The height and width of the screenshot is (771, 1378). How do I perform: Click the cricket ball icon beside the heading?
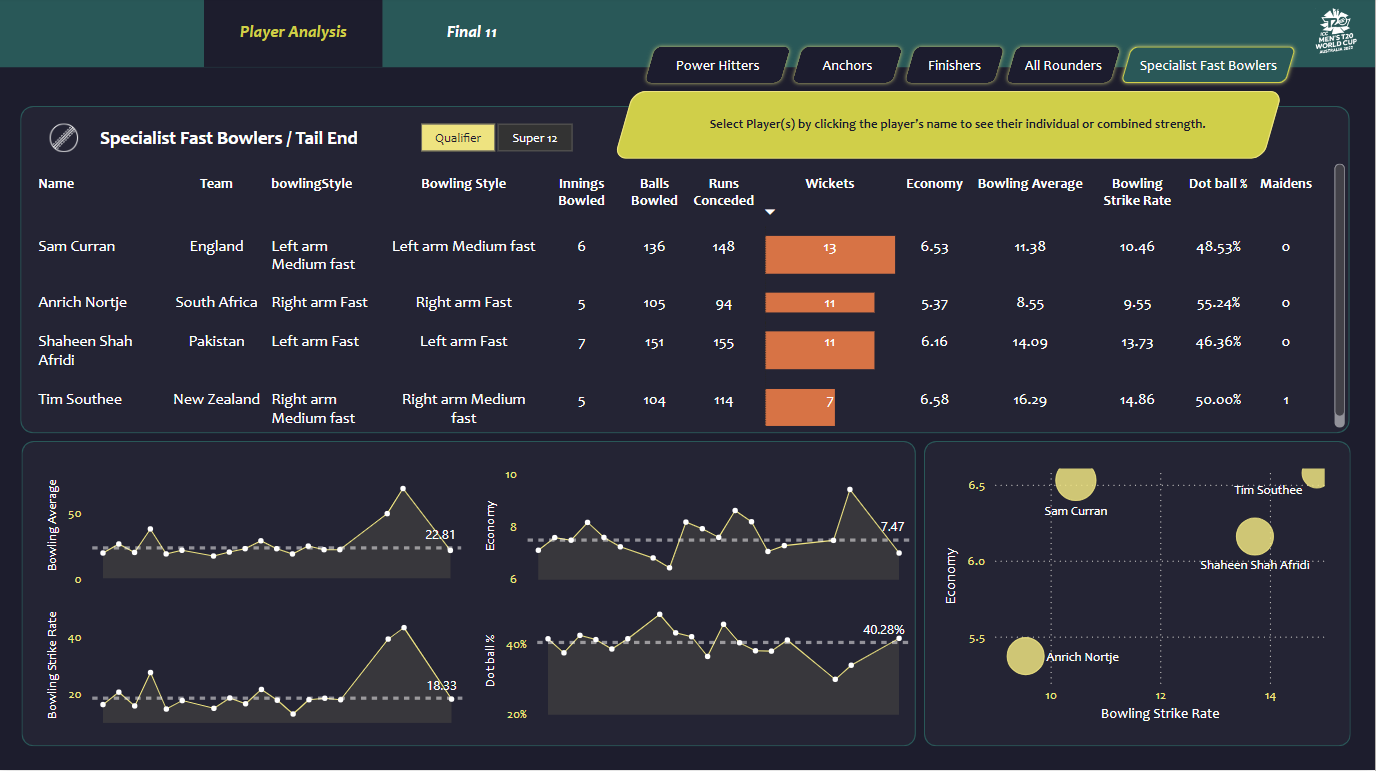62,138
